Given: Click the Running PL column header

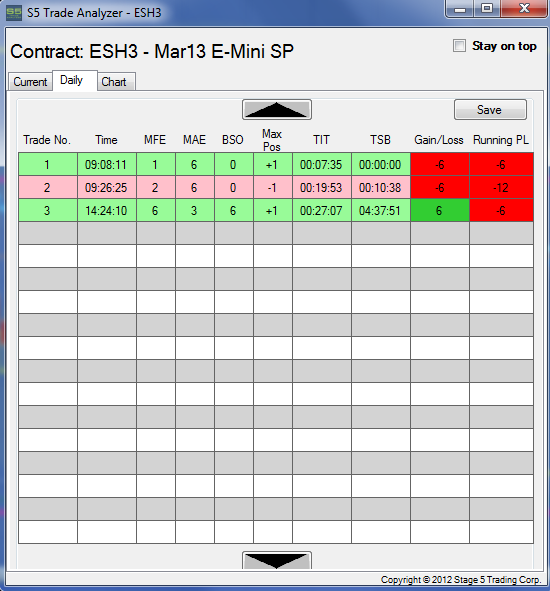Looking at the screenshot, I should [x=501, y=140].
